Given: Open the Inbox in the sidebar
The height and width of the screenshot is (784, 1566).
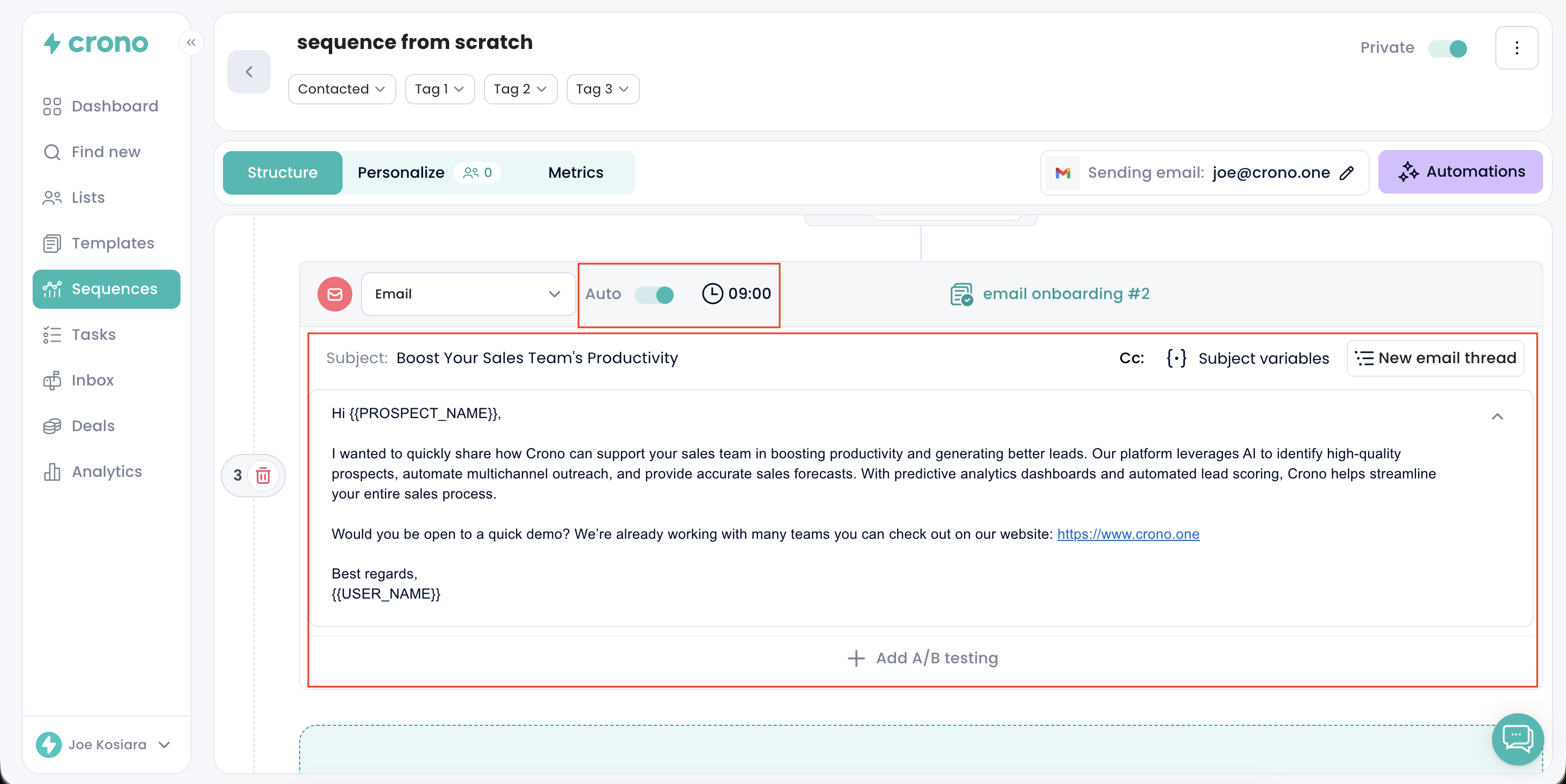Looking at the screenshot, I should [x=92, y=380].
